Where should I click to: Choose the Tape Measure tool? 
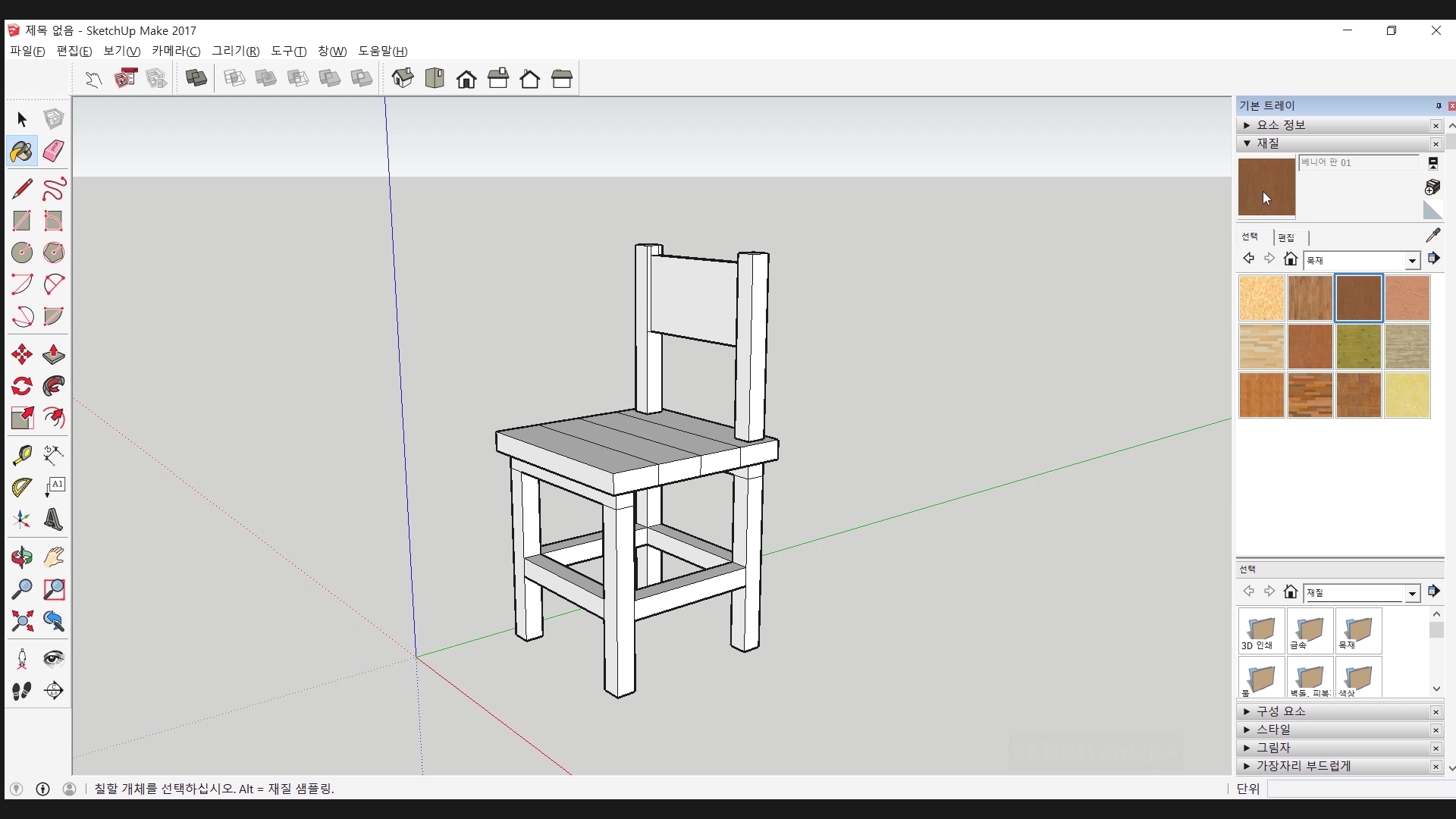[x=22, y=454]
